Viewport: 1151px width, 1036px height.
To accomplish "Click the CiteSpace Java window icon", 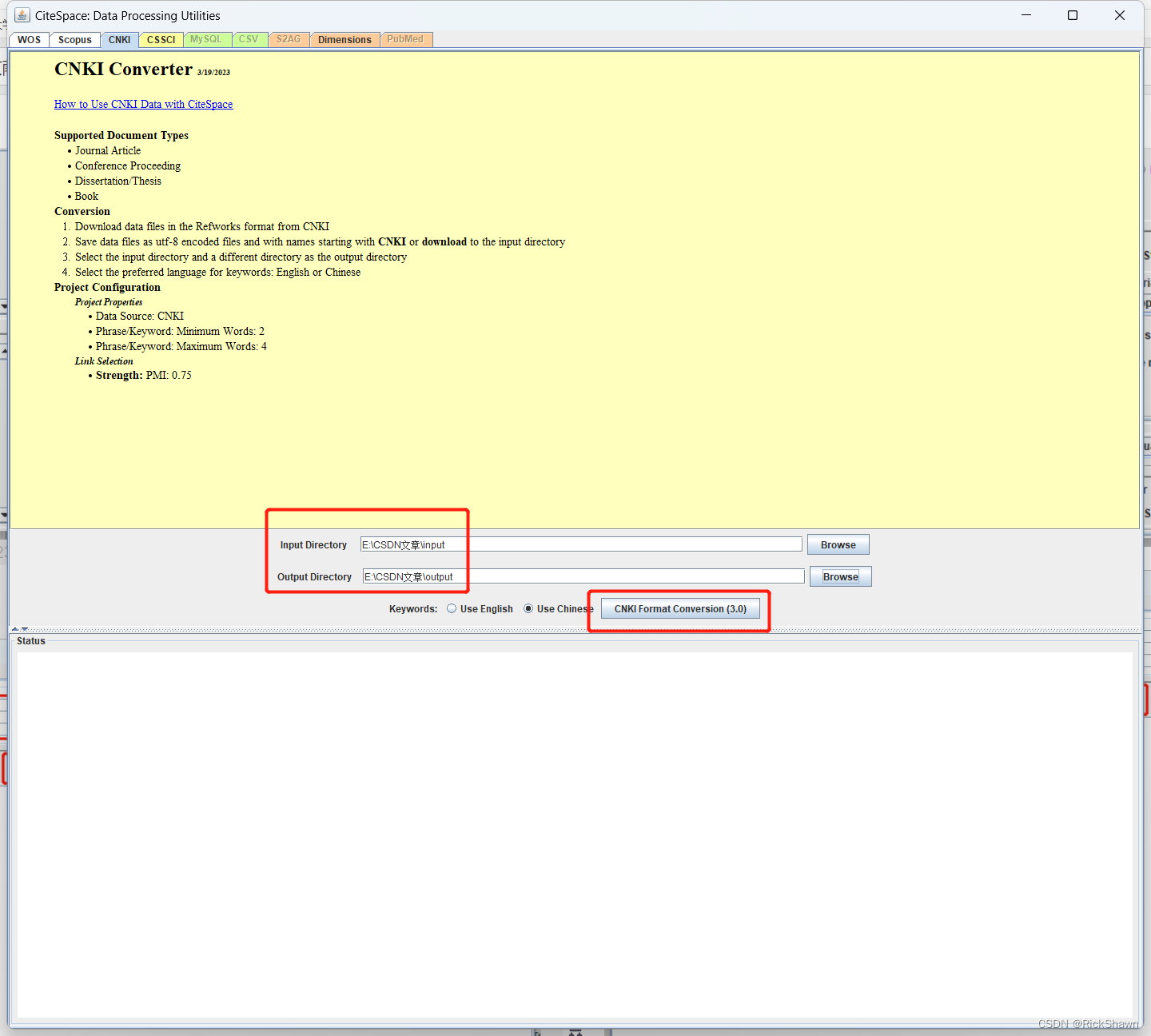I will (x=22, y=15).
